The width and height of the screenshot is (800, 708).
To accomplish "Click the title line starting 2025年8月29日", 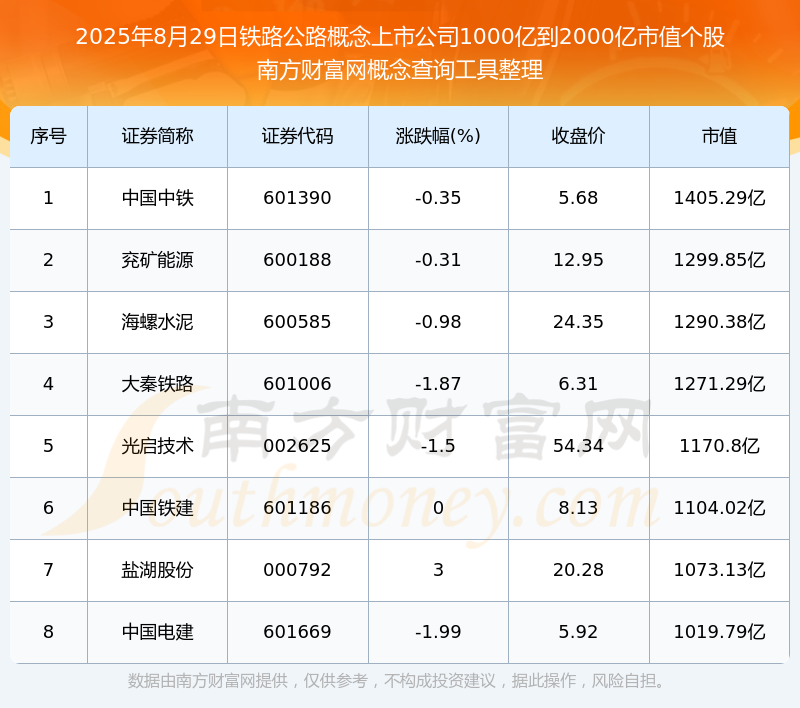I will (400, 37).
